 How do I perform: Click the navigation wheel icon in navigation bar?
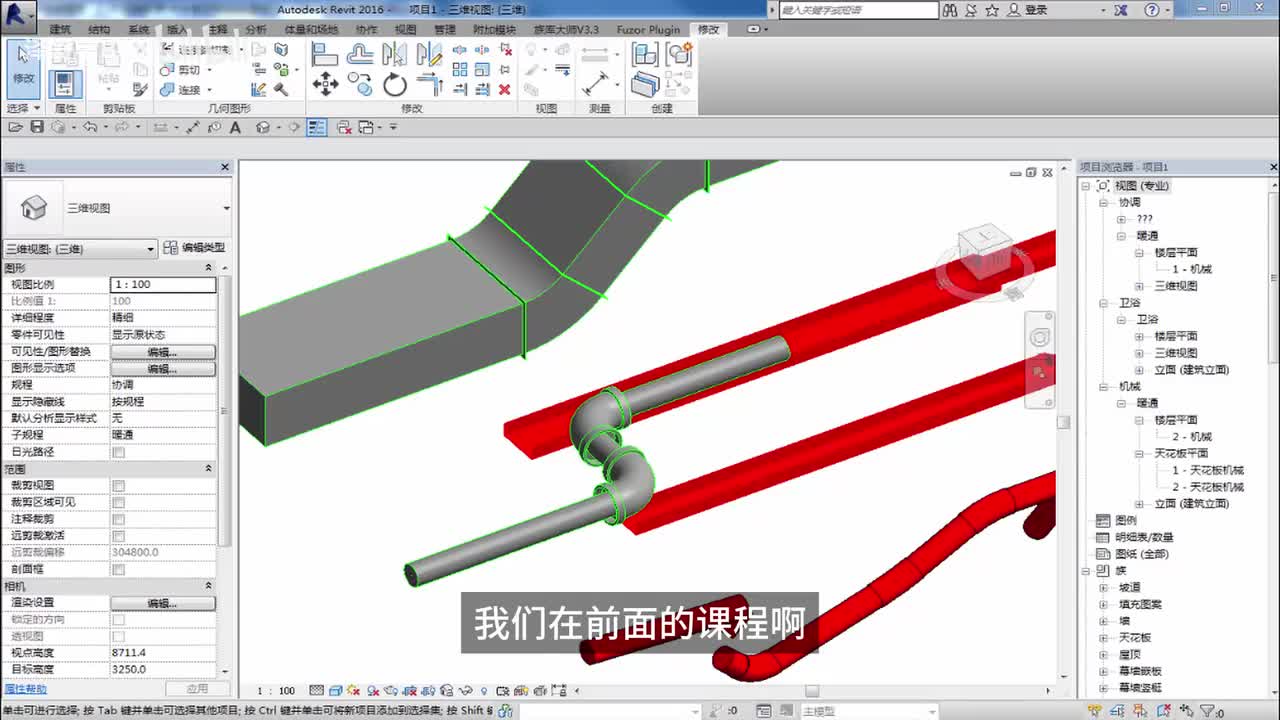click(x=1040, y=337)
